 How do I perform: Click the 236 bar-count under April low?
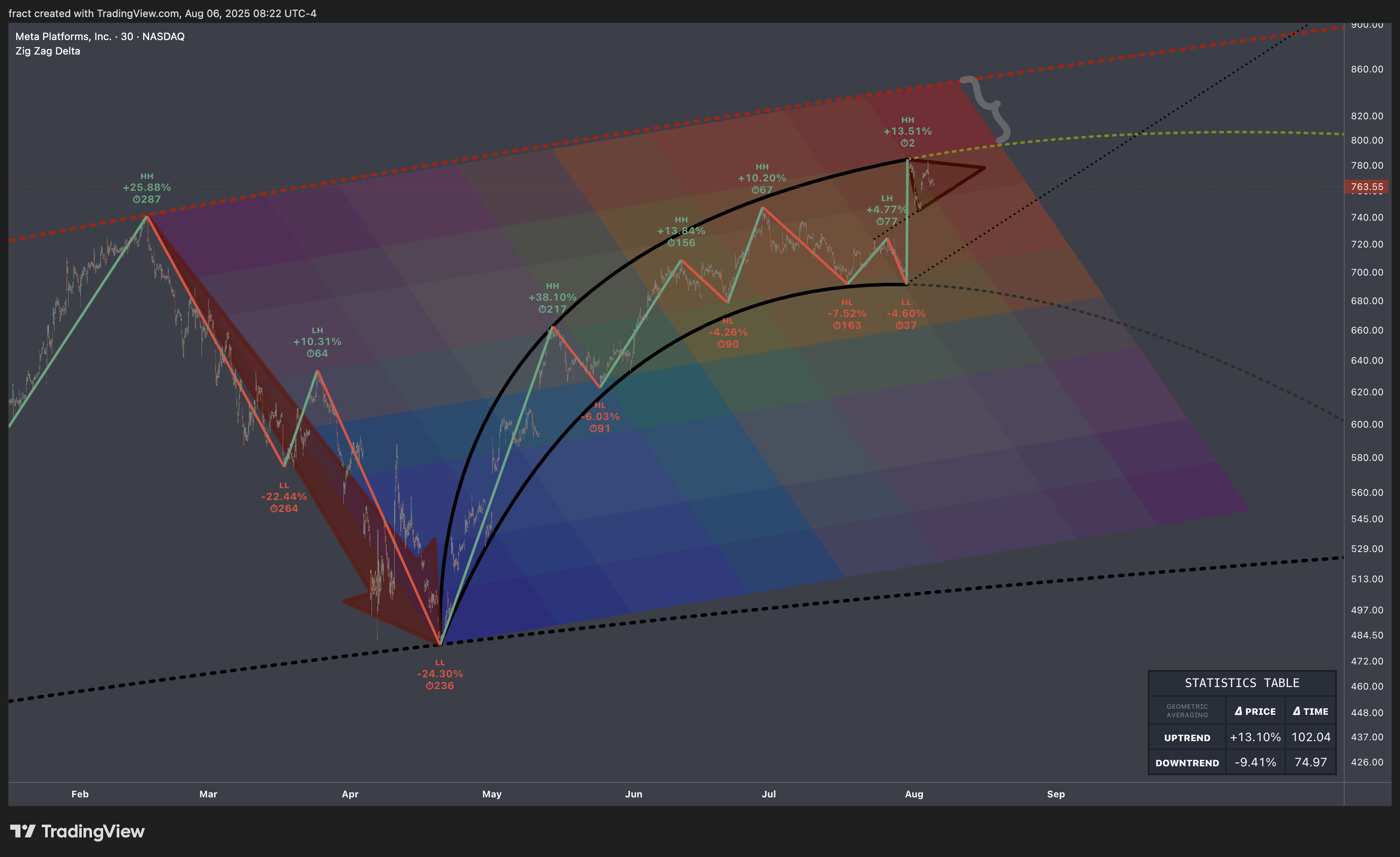[440, 685]
